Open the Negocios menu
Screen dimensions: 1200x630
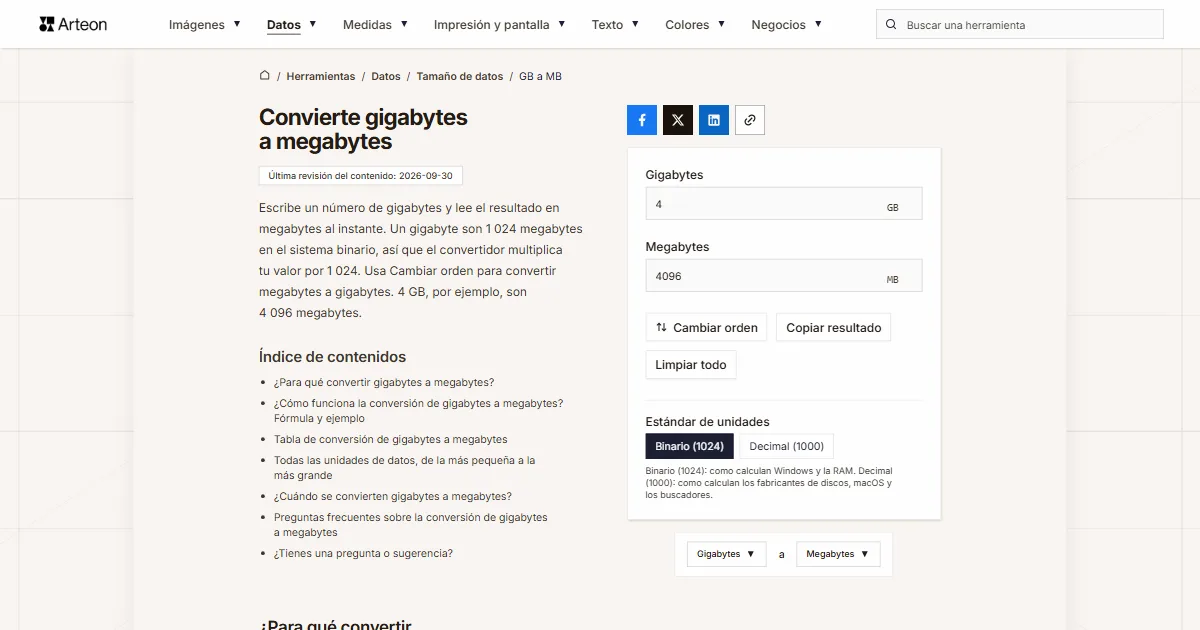[787, 25]
